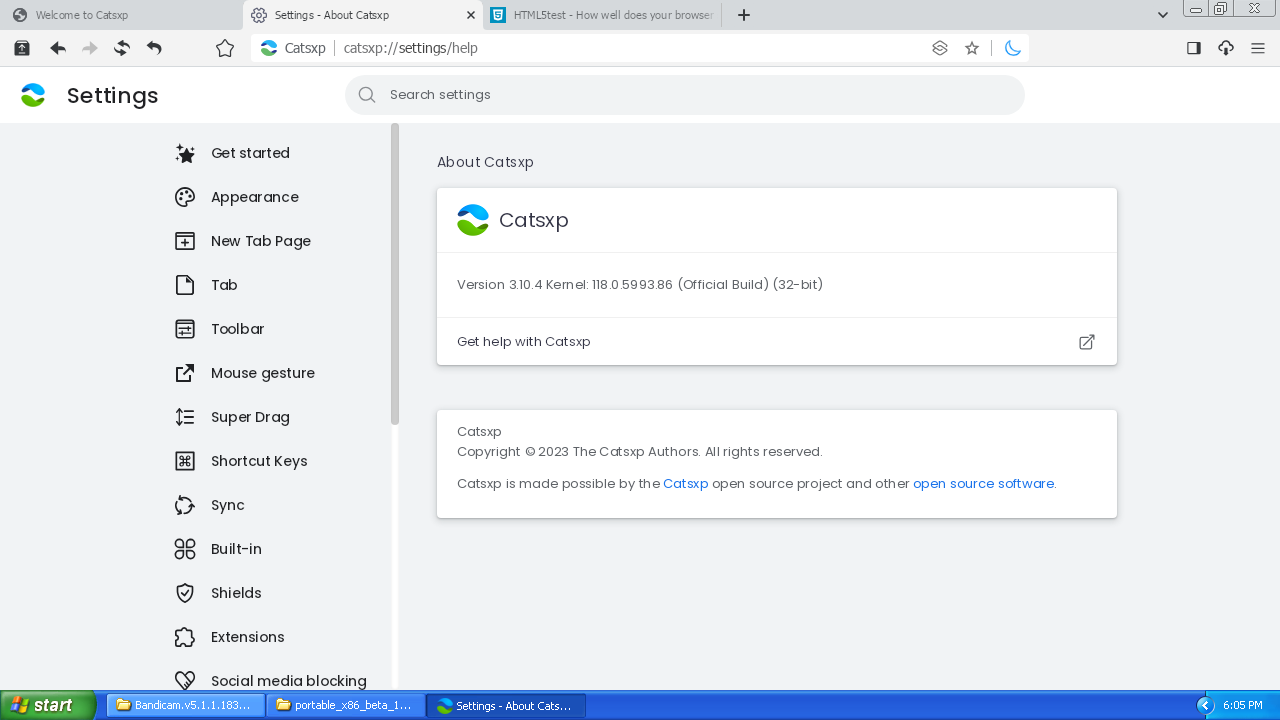Bookmark page with address bar star
This screenshot has height=720, width=1280.
(972, 48)
